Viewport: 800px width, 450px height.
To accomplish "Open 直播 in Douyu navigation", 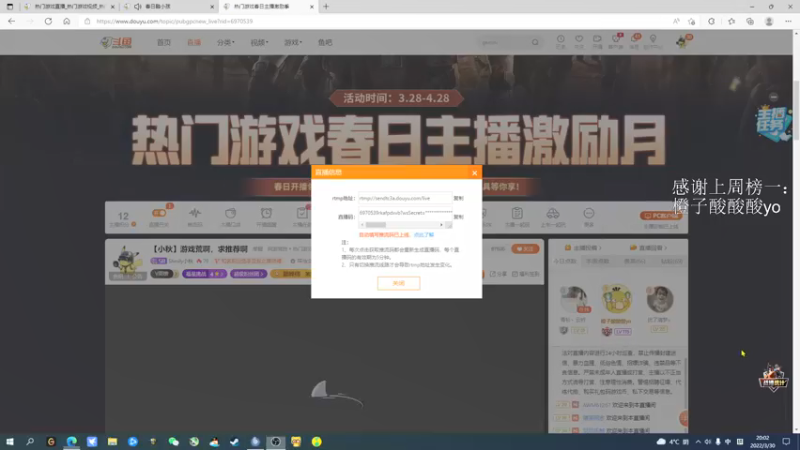I will [194, 42].
